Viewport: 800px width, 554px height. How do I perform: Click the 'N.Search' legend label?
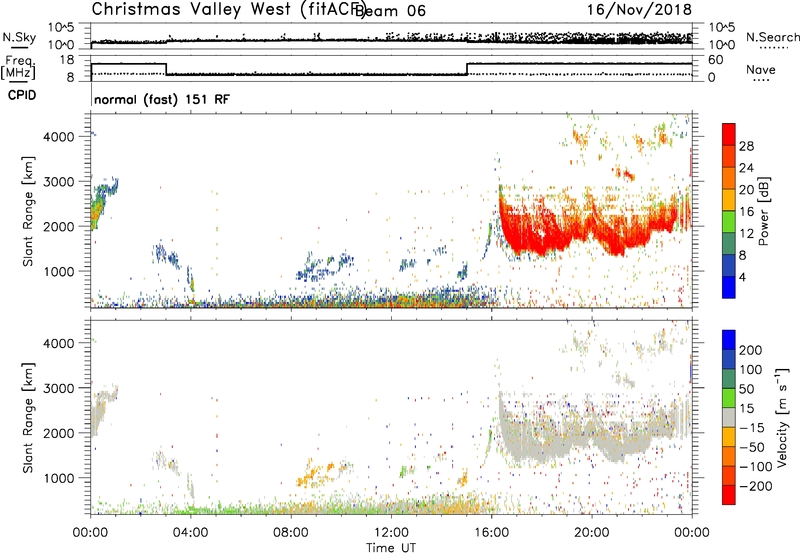point(772,37)
